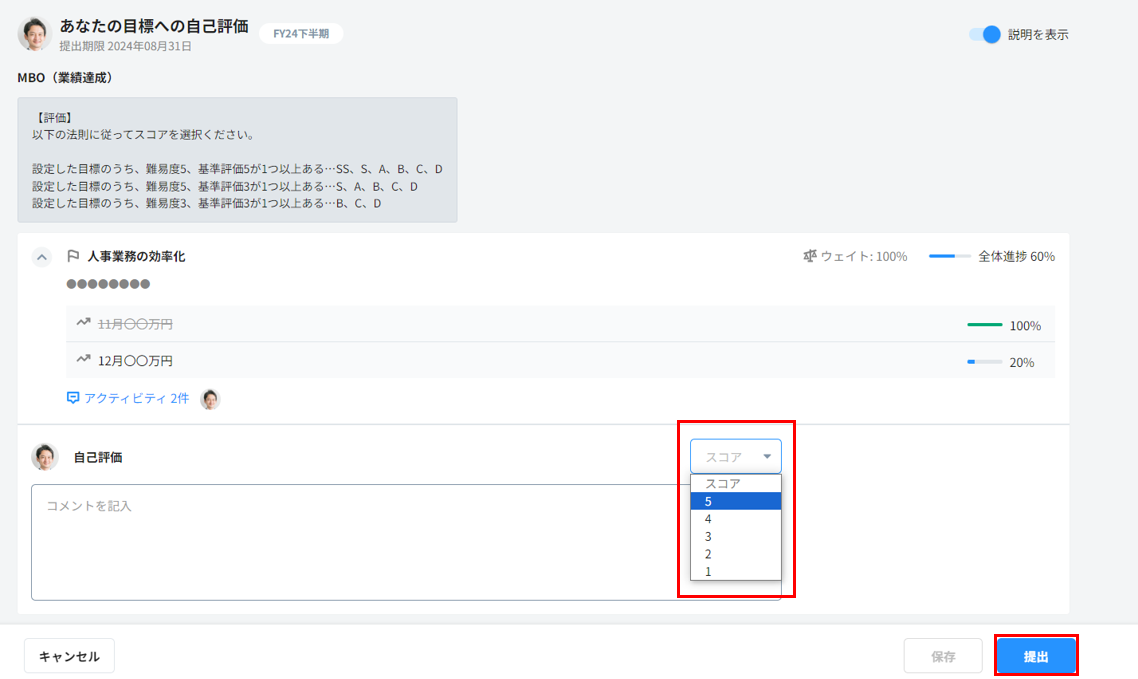The width and height of the screenshot is (1138, 679).
Task: Toggle the 説明を表示 switch
Action: [x=985, y=34]
